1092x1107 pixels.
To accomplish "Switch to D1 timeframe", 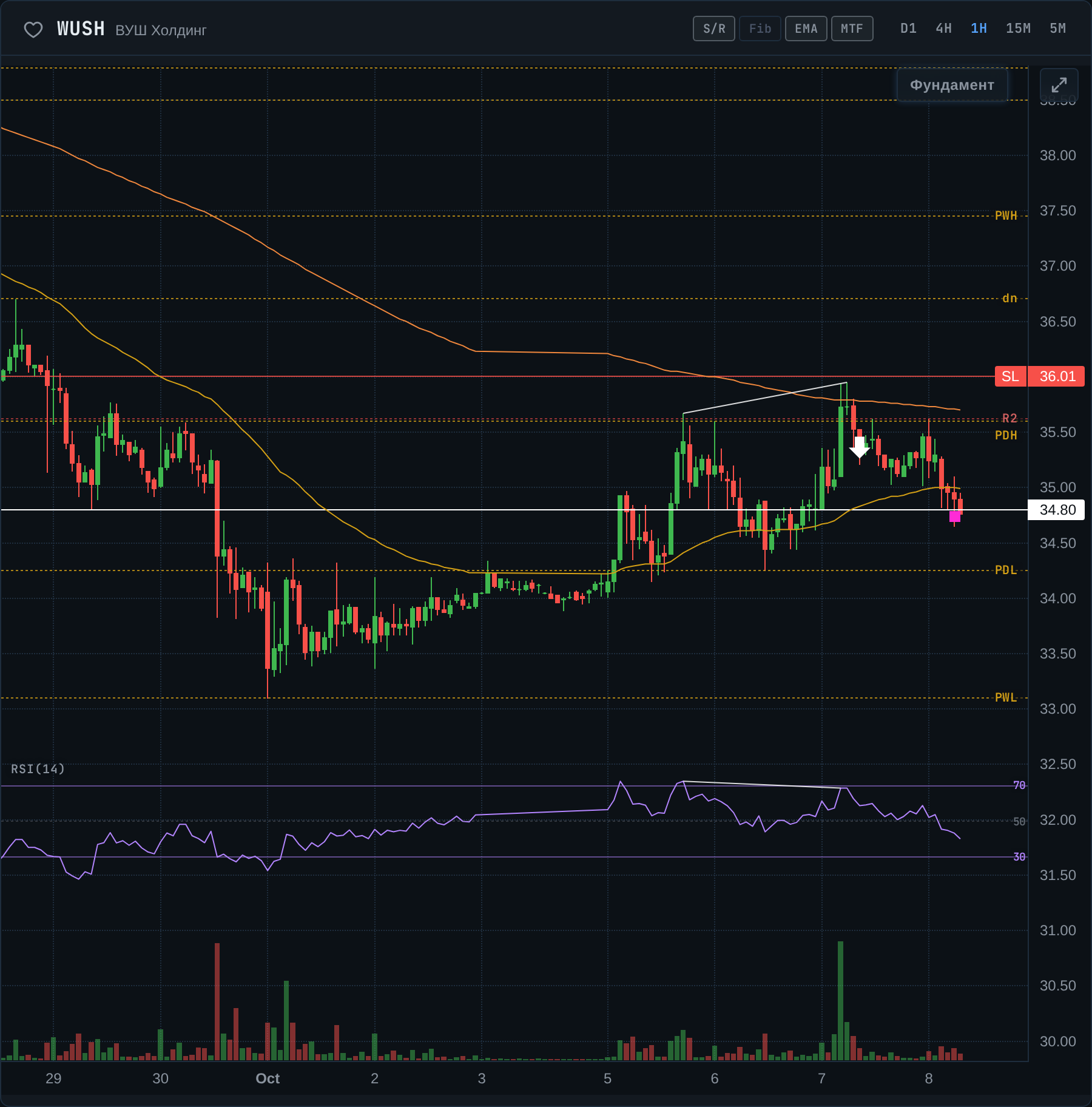I will tap(908, 29).
